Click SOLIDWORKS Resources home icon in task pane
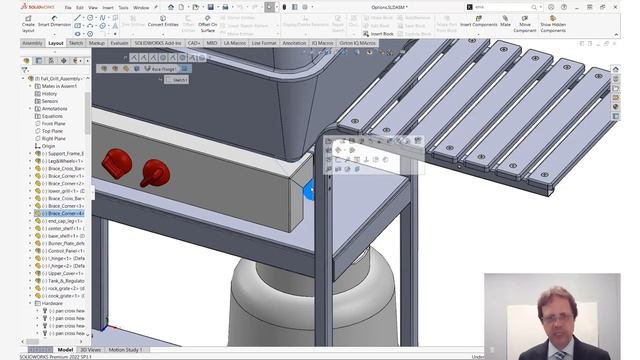 click(616, 69)
